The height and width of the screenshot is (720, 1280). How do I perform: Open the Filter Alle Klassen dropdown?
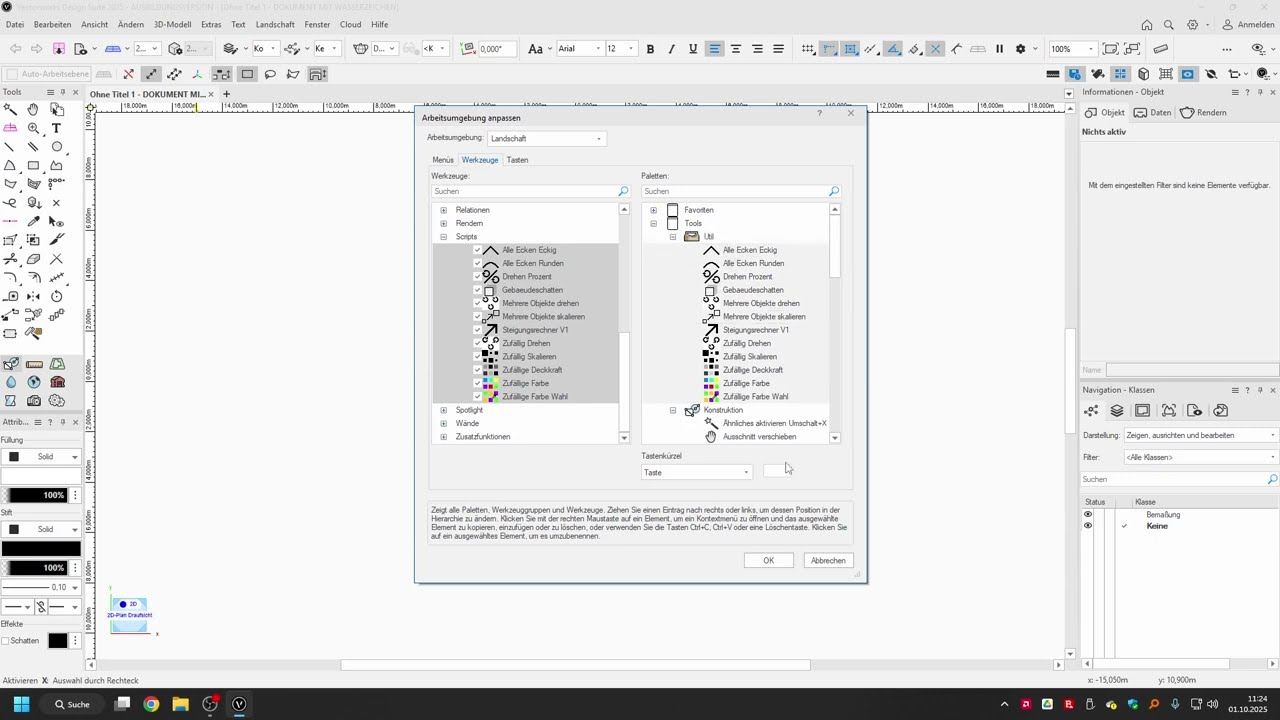(x=1201, y=457)
